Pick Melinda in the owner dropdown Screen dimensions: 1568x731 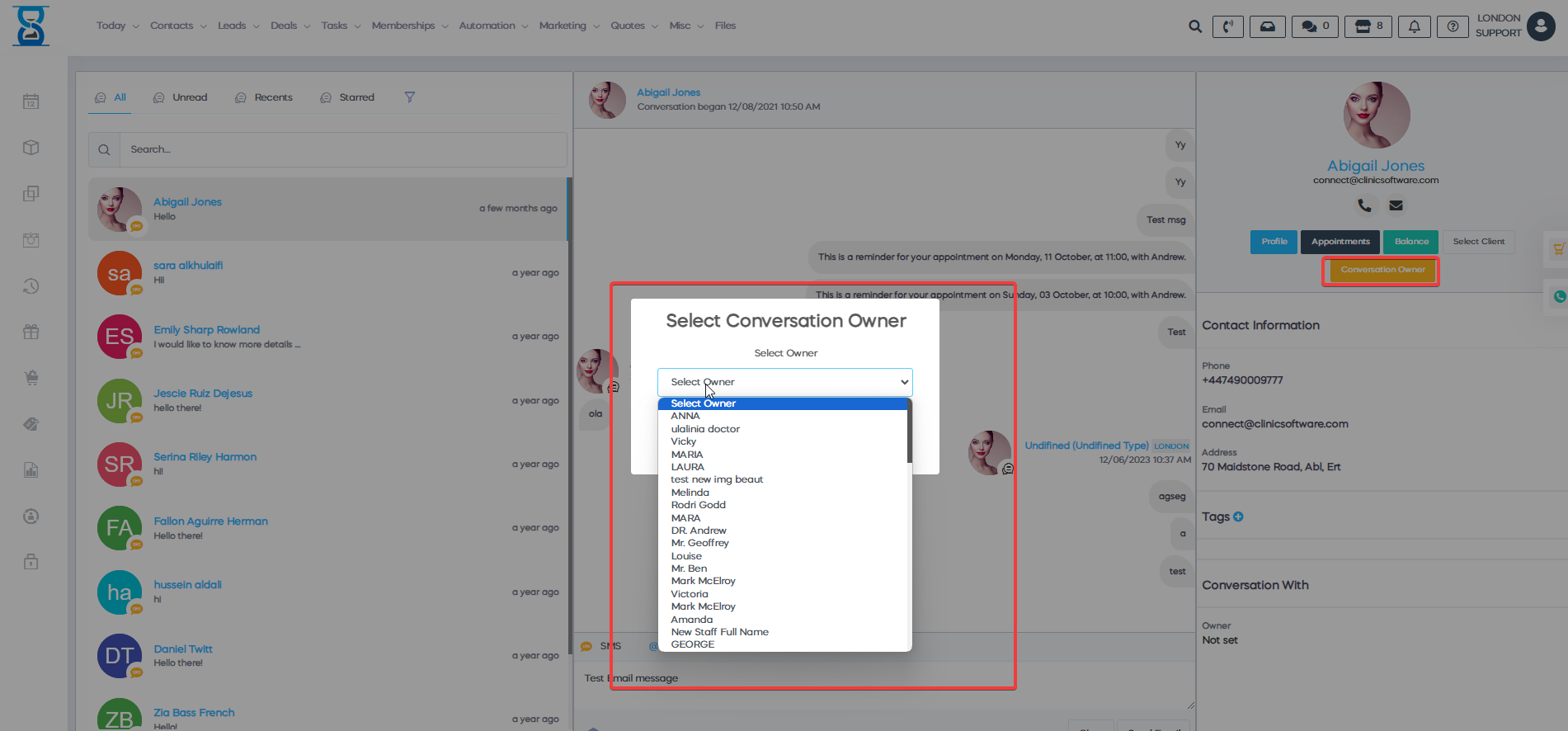(690, 493)
